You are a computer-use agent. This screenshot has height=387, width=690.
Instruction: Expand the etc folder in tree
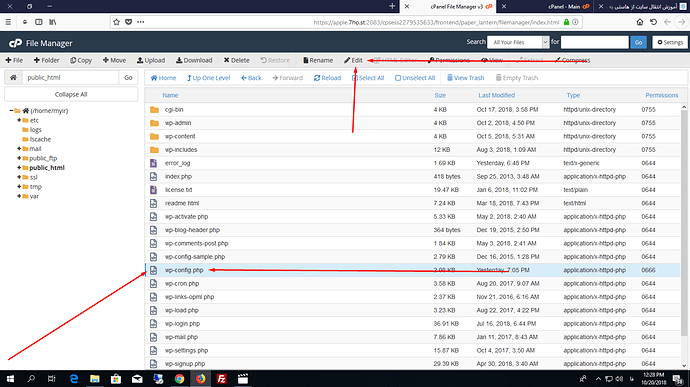tap(19, 120)
